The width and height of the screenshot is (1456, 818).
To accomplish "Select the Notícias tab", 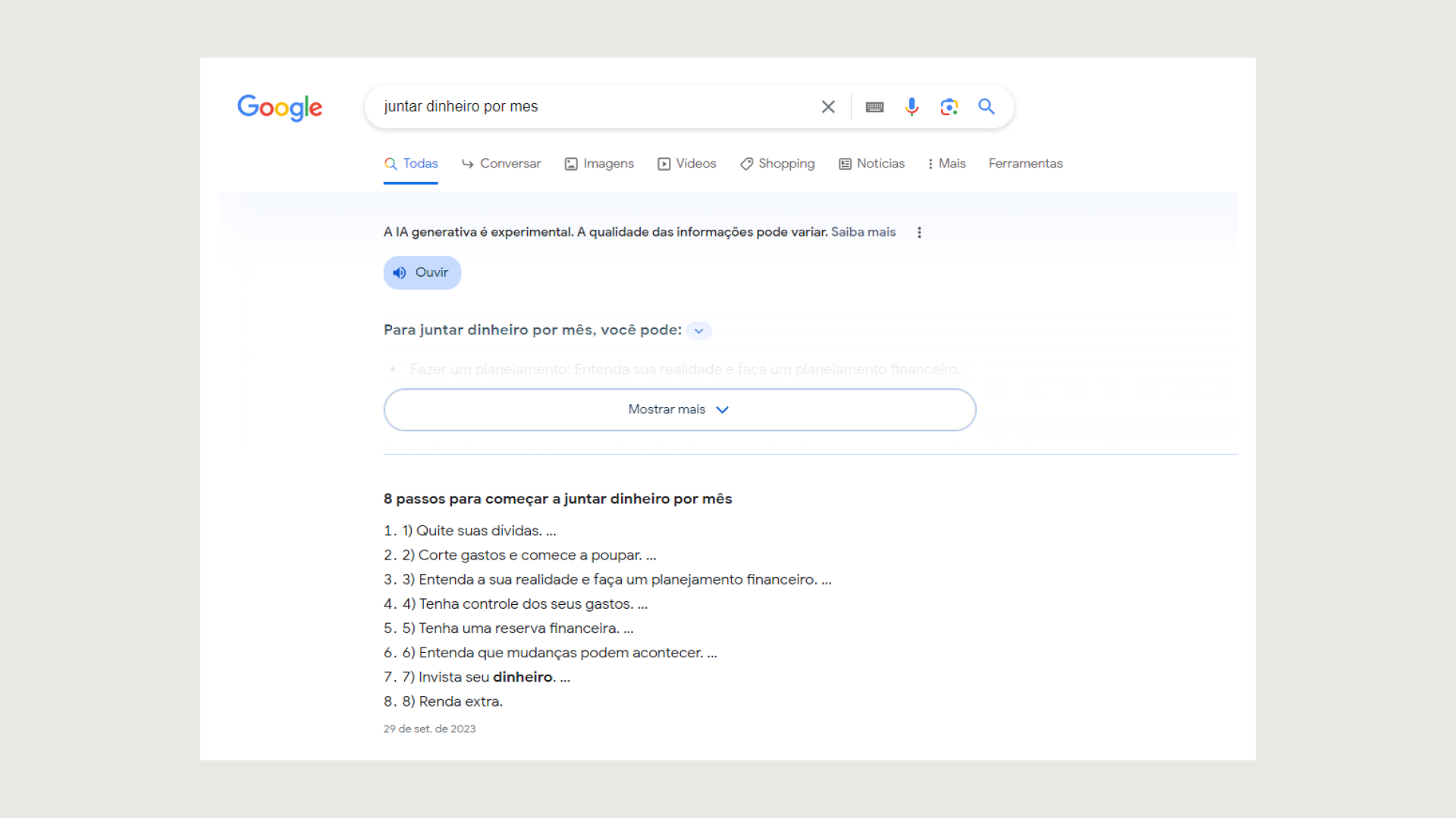I will [871, 164].
